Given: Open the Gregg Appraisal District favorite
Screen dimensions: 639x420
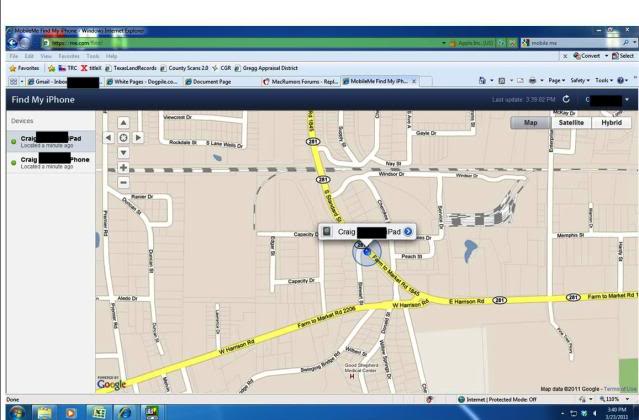Looking at the screenshot, I should [267, 68].
